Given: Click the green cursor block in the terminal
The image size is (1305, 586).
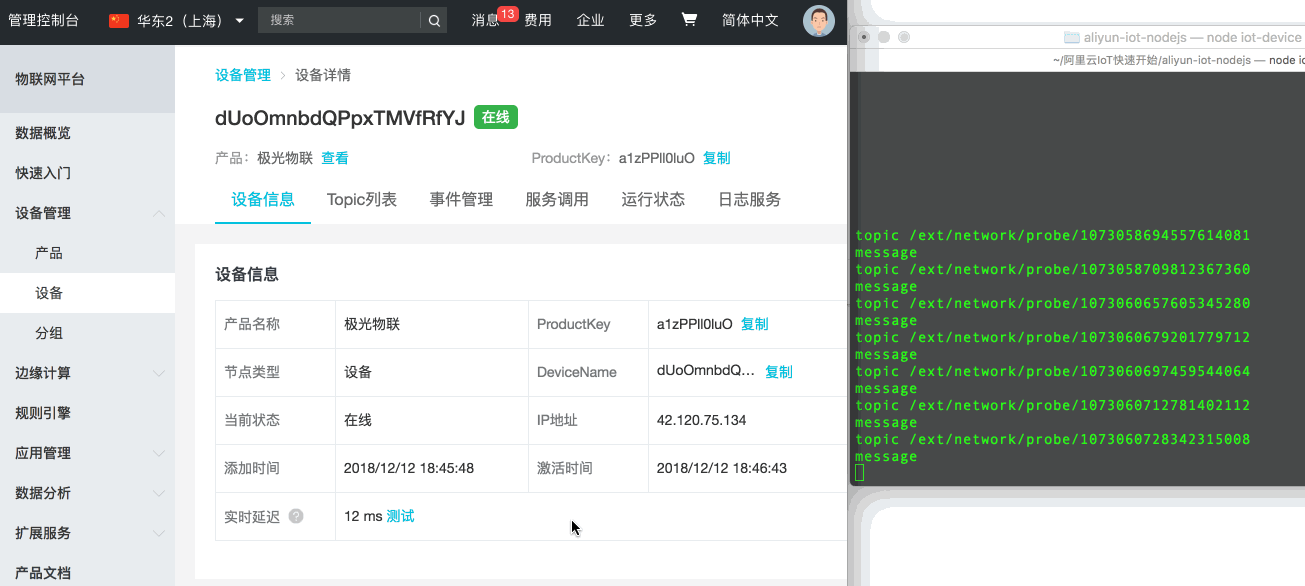Looking at the screenshot, I should click(x=858, y=472).
